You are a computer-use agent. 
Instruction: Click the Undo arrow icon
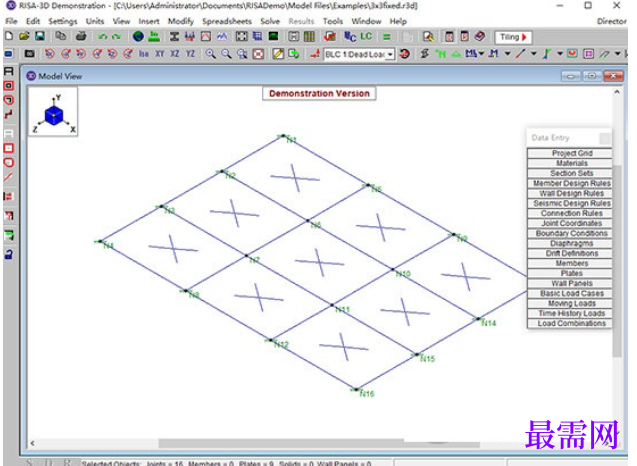(x=102, y=37)
